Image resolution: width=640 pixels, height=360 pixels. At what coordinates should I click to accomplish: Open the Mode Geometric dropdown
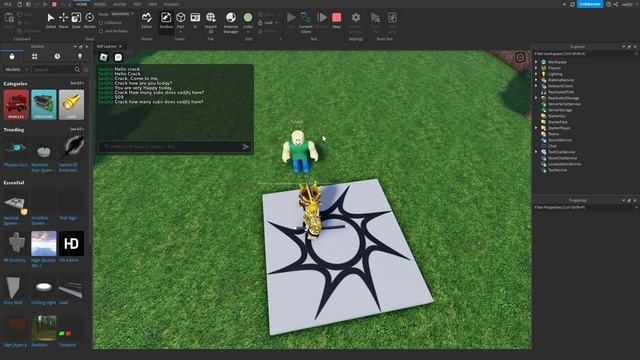(x=122, y=14)
